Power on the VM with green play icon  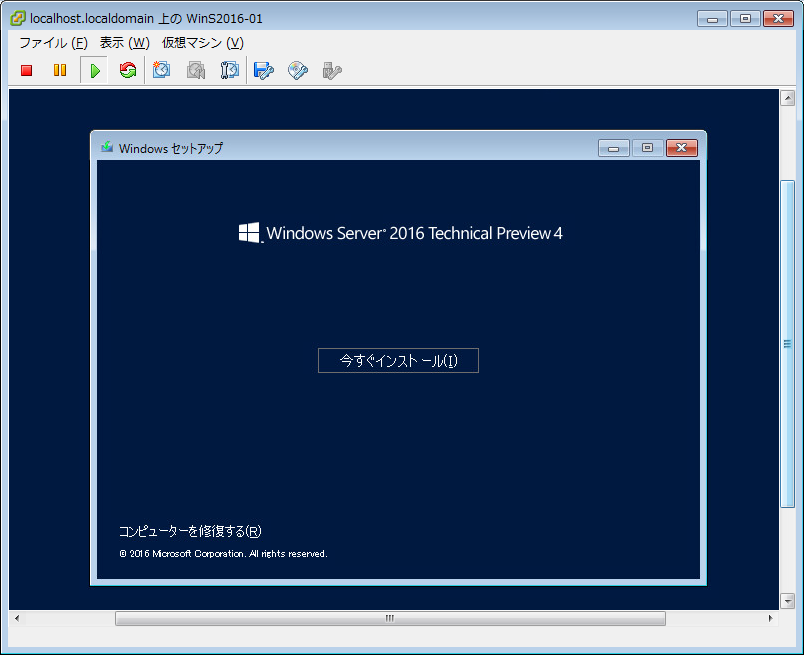tap(94, 70)
